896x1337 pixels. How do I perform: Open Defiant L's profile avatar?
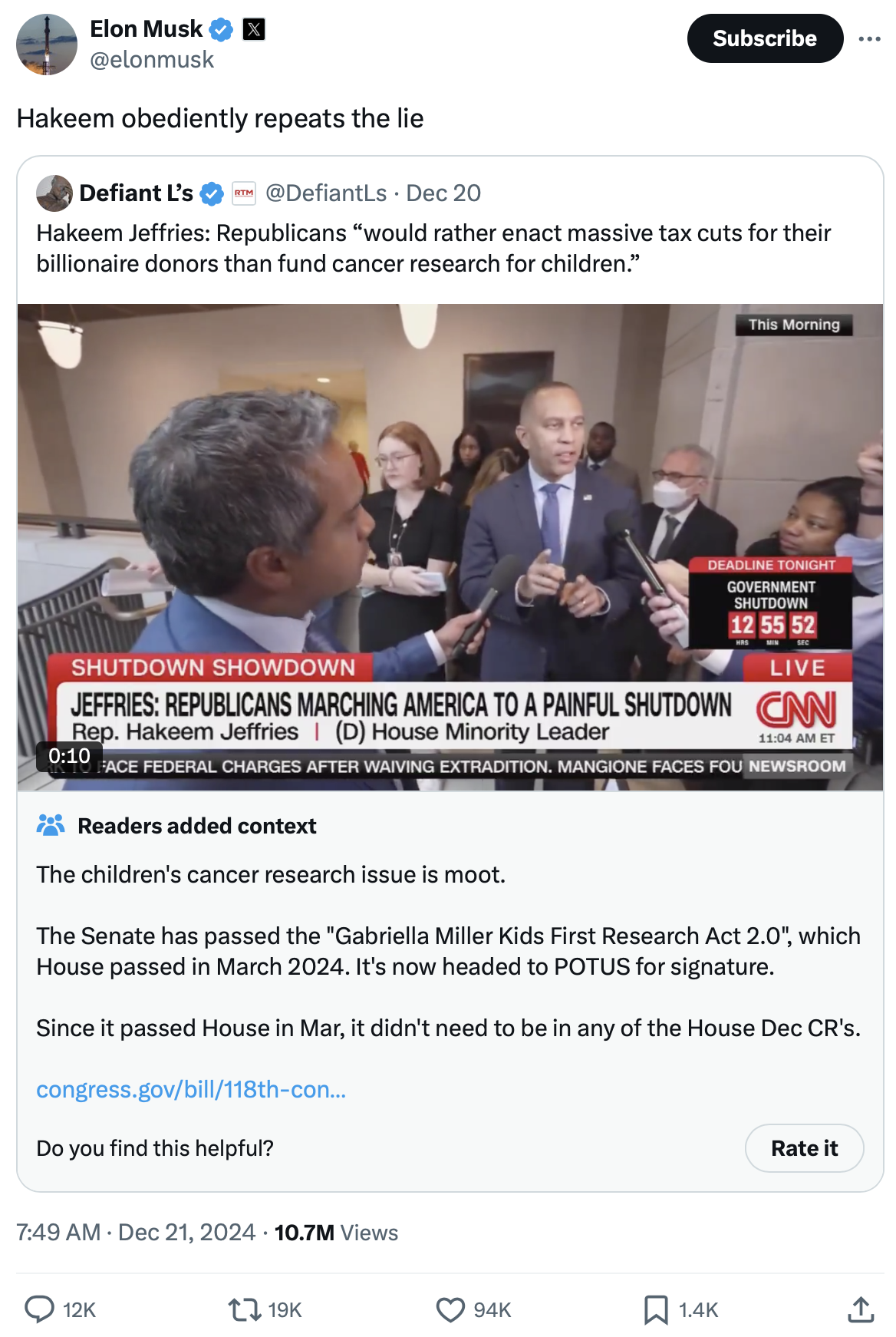[54, 193]
